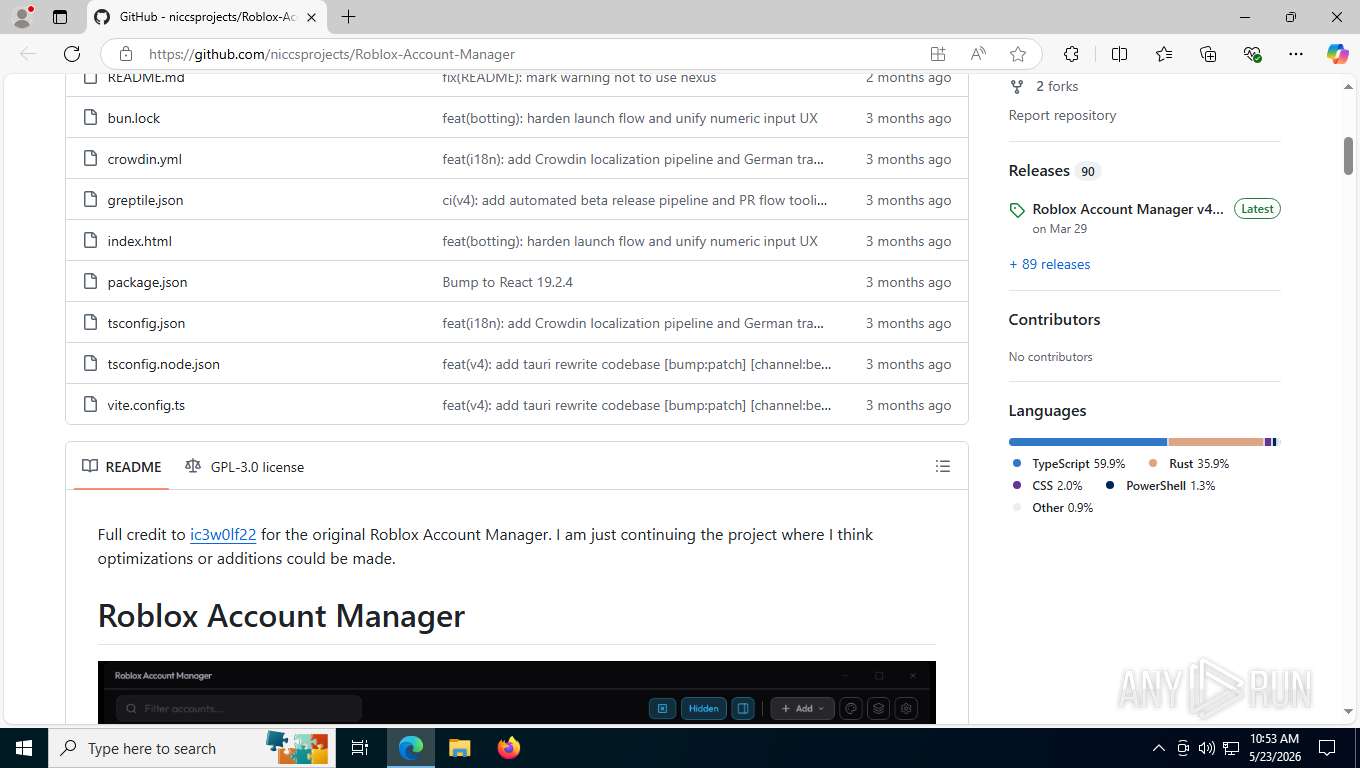View site information lock icon

tap(125, 54)
